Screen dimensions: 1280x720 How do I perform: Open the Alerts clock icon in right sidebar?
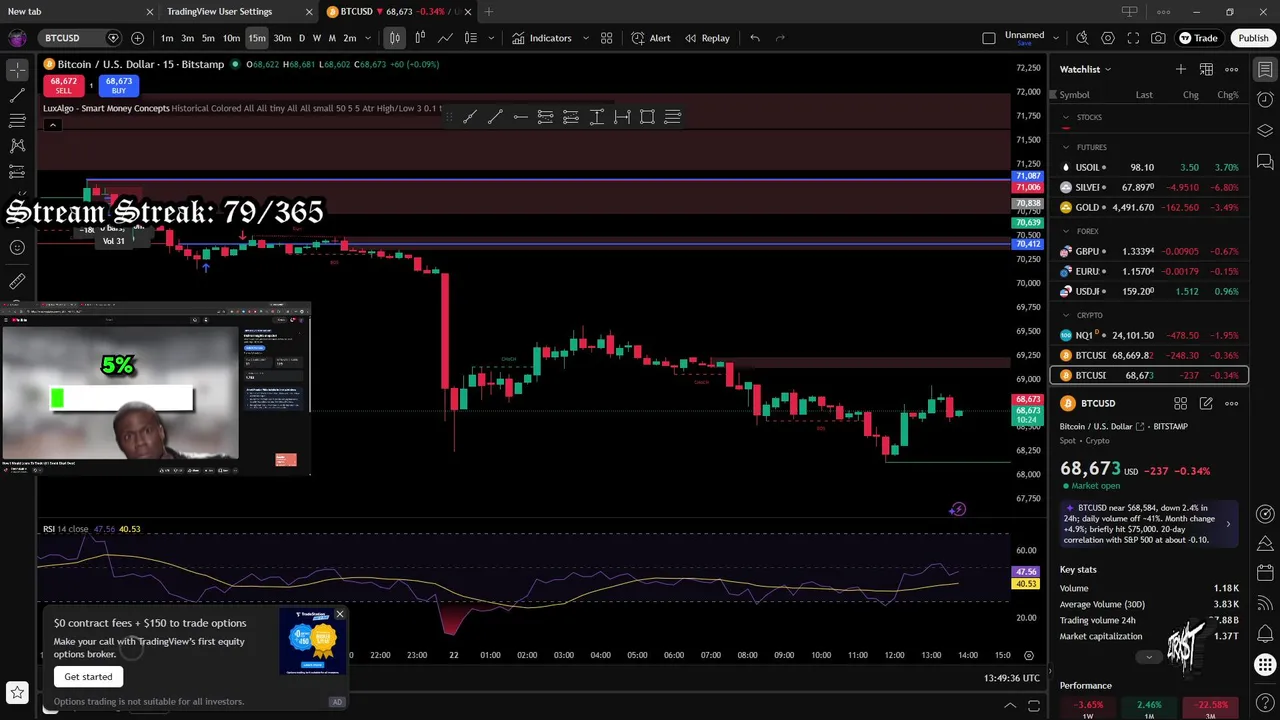1265,100
